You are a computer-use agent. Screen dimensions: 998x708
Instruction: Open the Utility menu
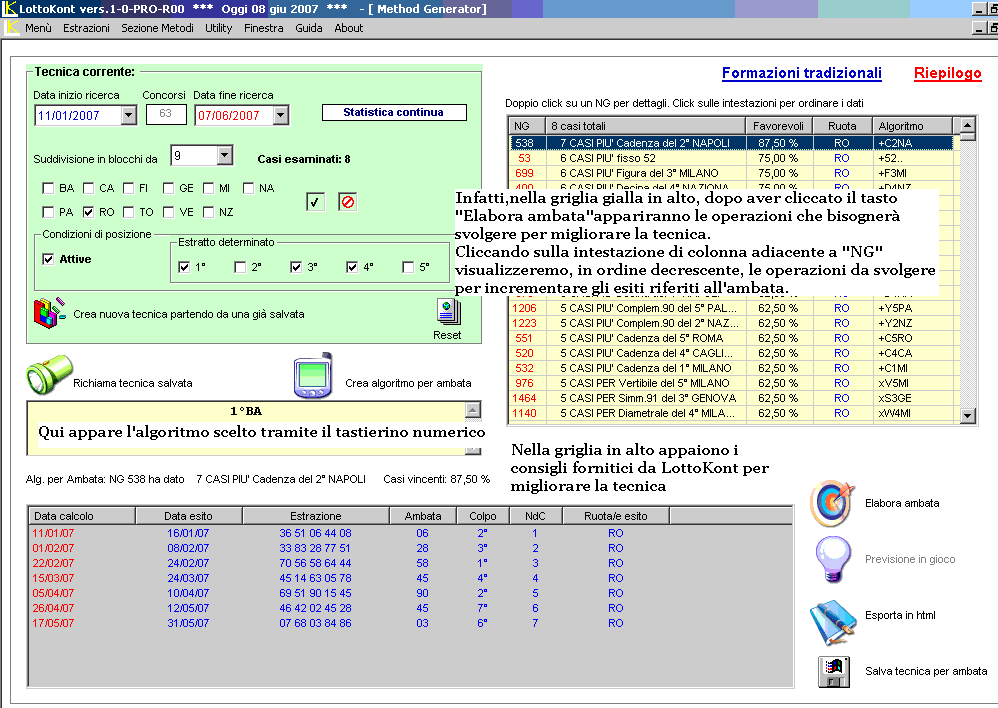(x=218, y=28)
